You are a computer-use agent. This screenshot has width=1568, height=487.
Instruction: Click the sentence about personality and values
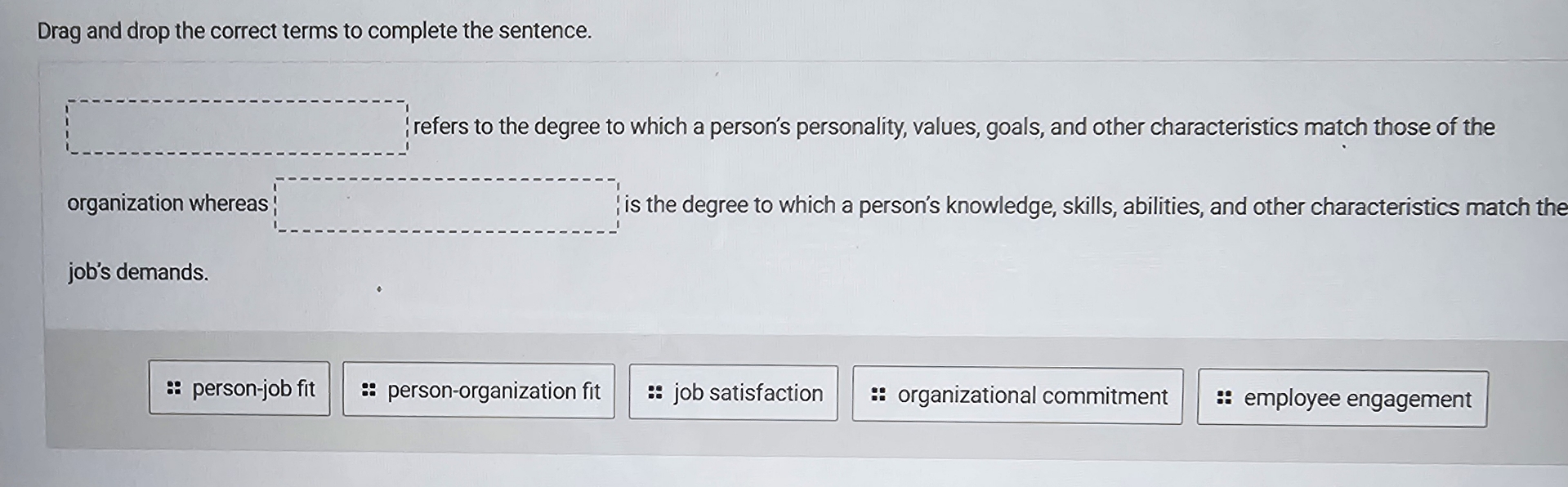coord(952,127)
